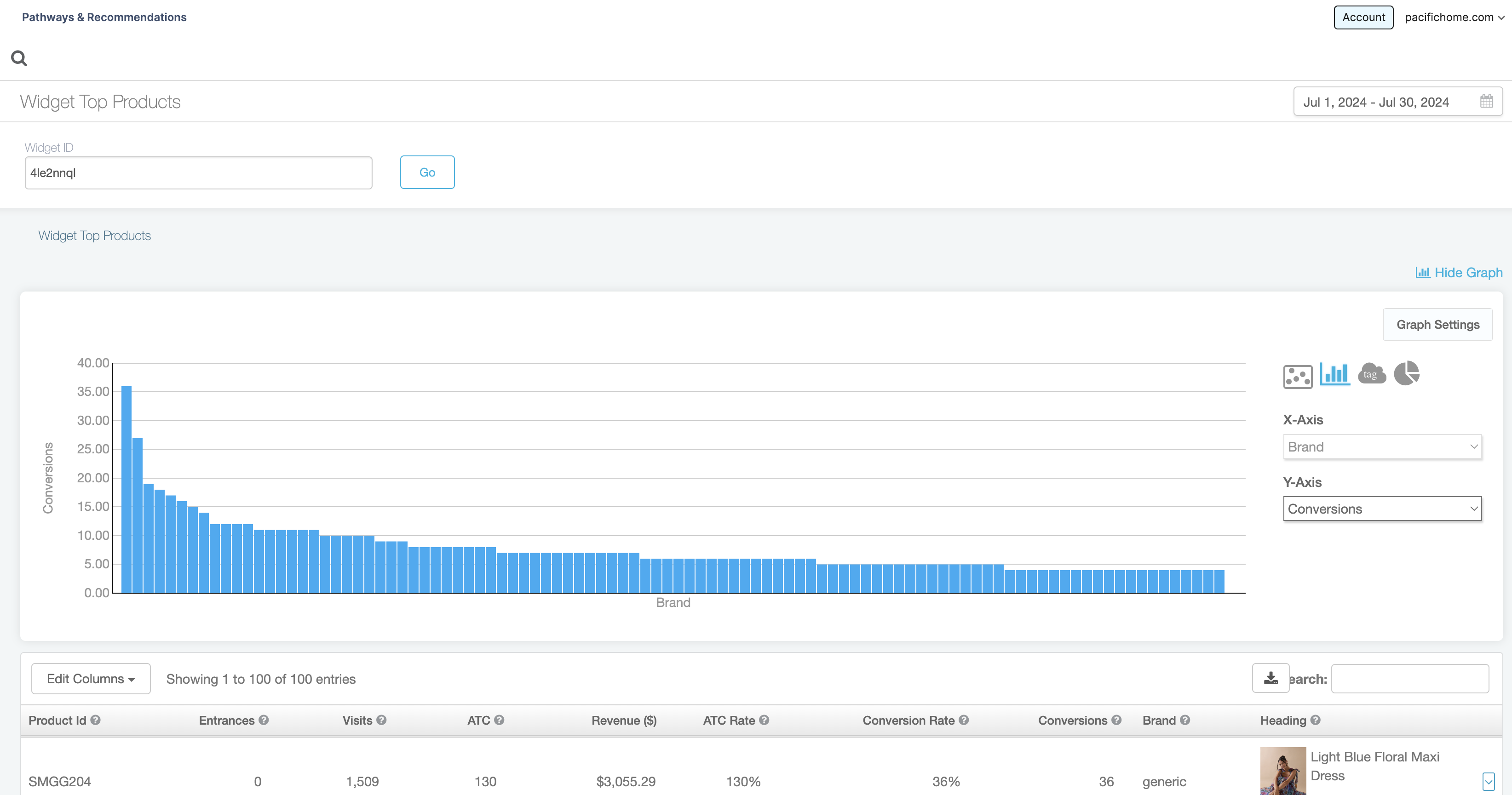Show help for ATC column
The width and height of the screenshot is (1512, 795).
tap(499, 720)
